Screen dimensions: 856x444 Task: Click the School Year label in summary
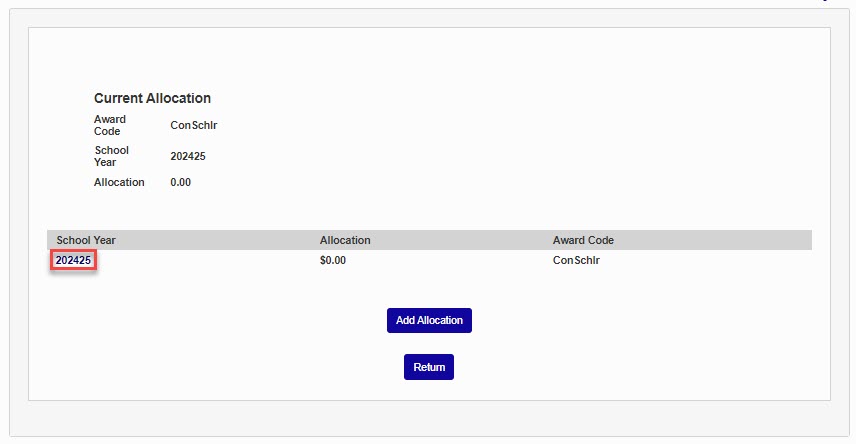coord(111,156)
